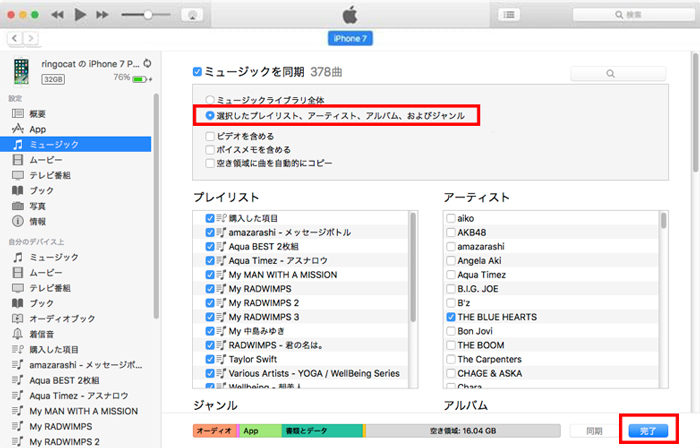Click main pane vertical scrollbar
Viewport: 700px width, 448px height.
pyautogui.click(x=696, y=112)
